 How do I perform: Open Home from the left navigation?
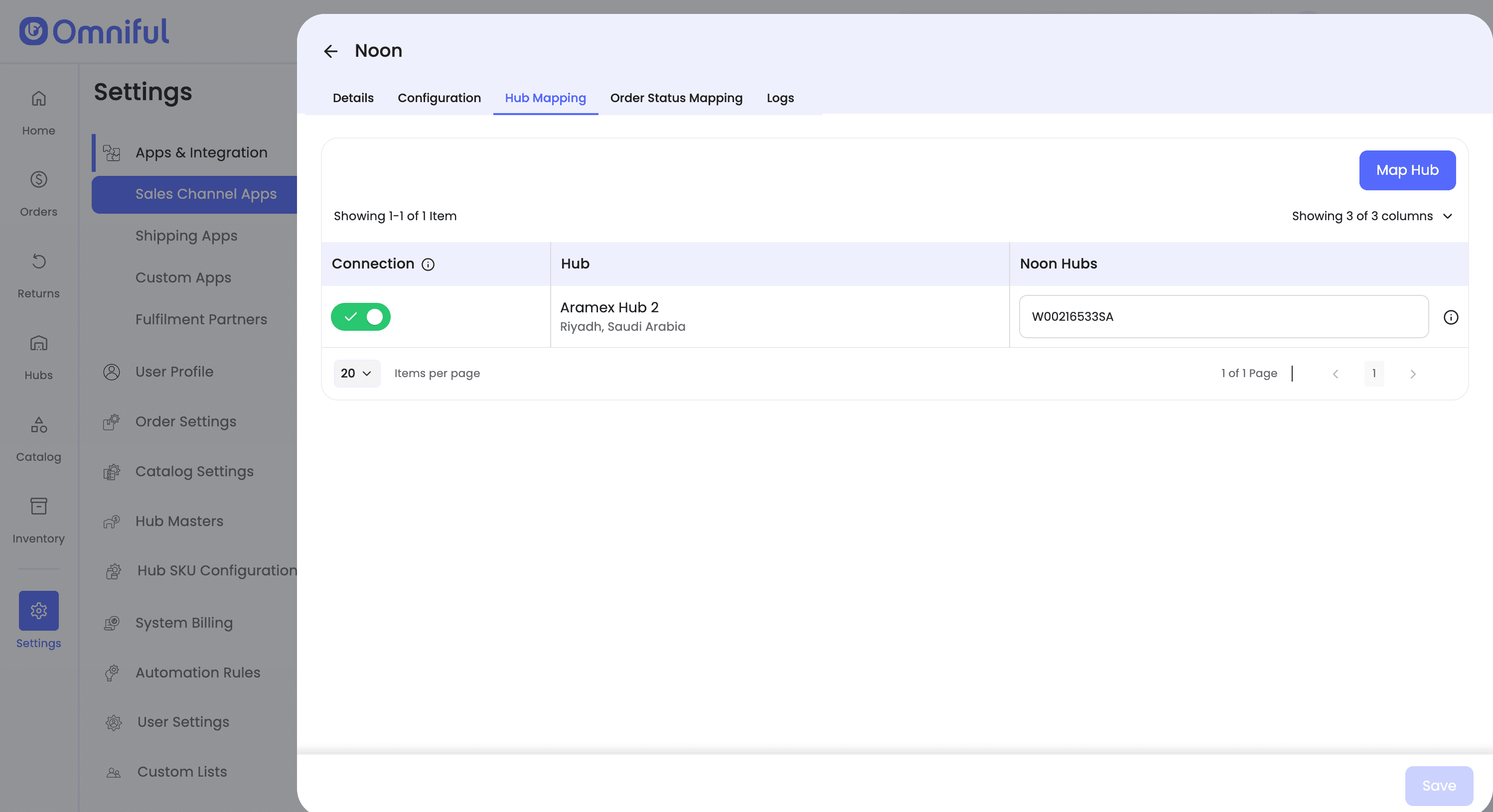click(x=38, y=113)
